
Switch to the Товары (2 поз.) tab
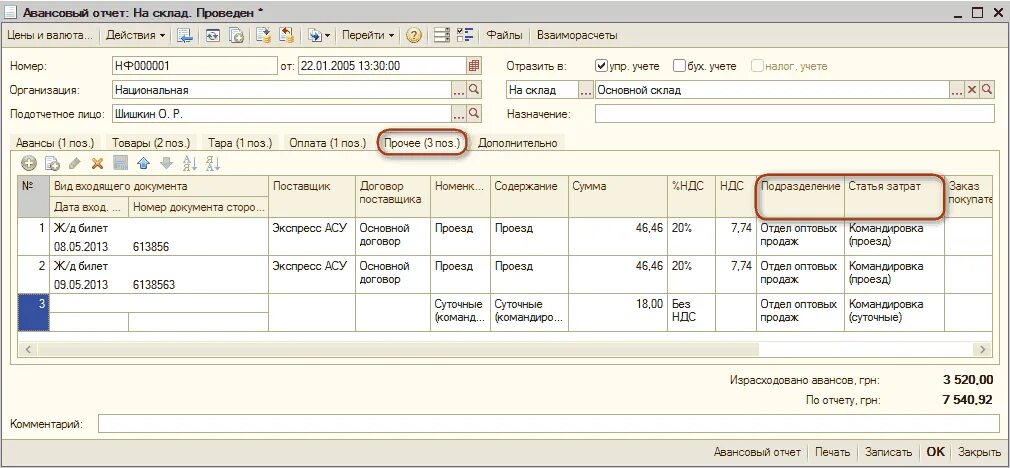click(151, 143)
